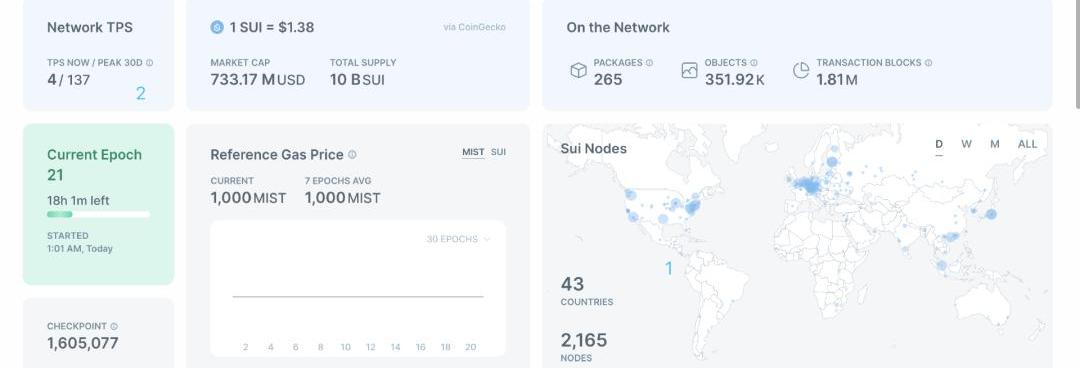The height and width of the screenshot is (368, 1080).
Task: Open the 30 EPOCHS dropdown
Action: tap(458, 239)
